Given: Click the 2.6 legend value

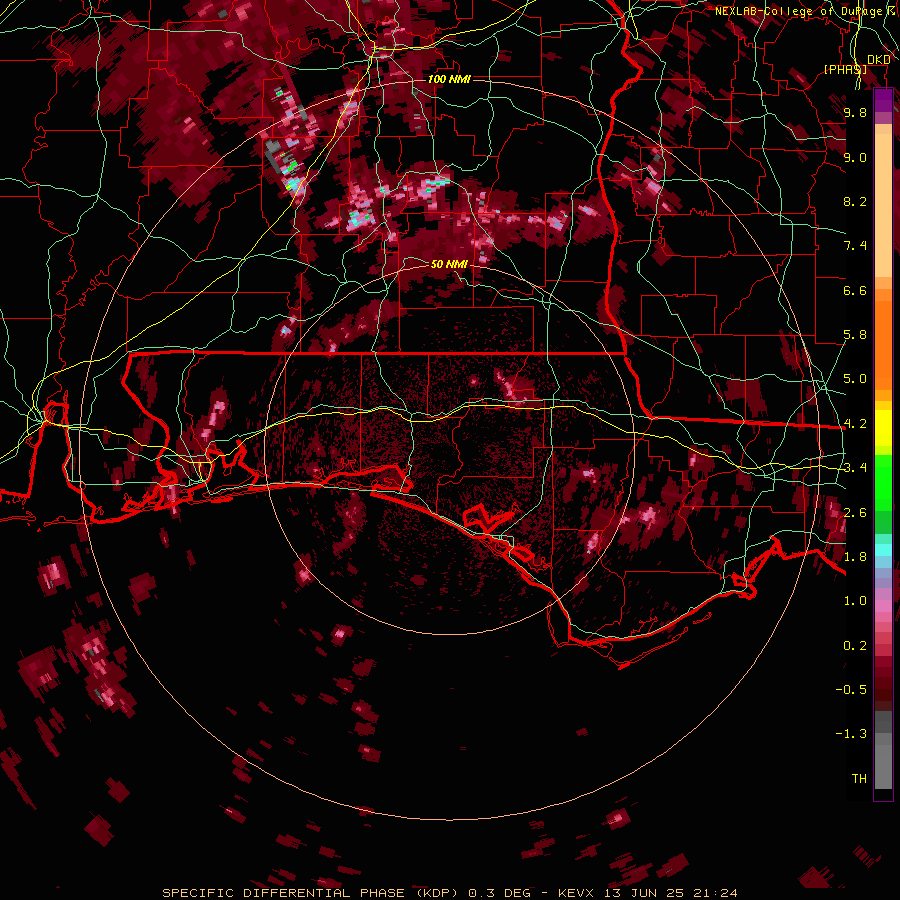Looking at the screenshot, I should [x=855, y=512].
